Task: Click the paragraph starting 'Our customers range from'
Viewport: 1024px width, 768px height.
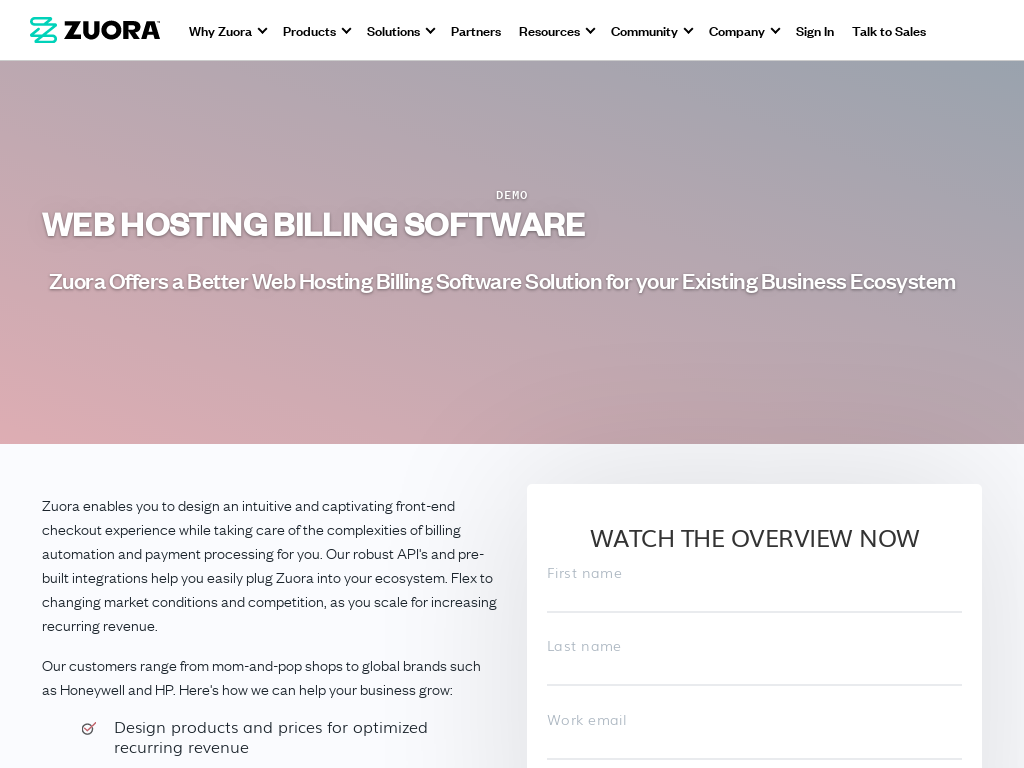Action: point(261,678)
